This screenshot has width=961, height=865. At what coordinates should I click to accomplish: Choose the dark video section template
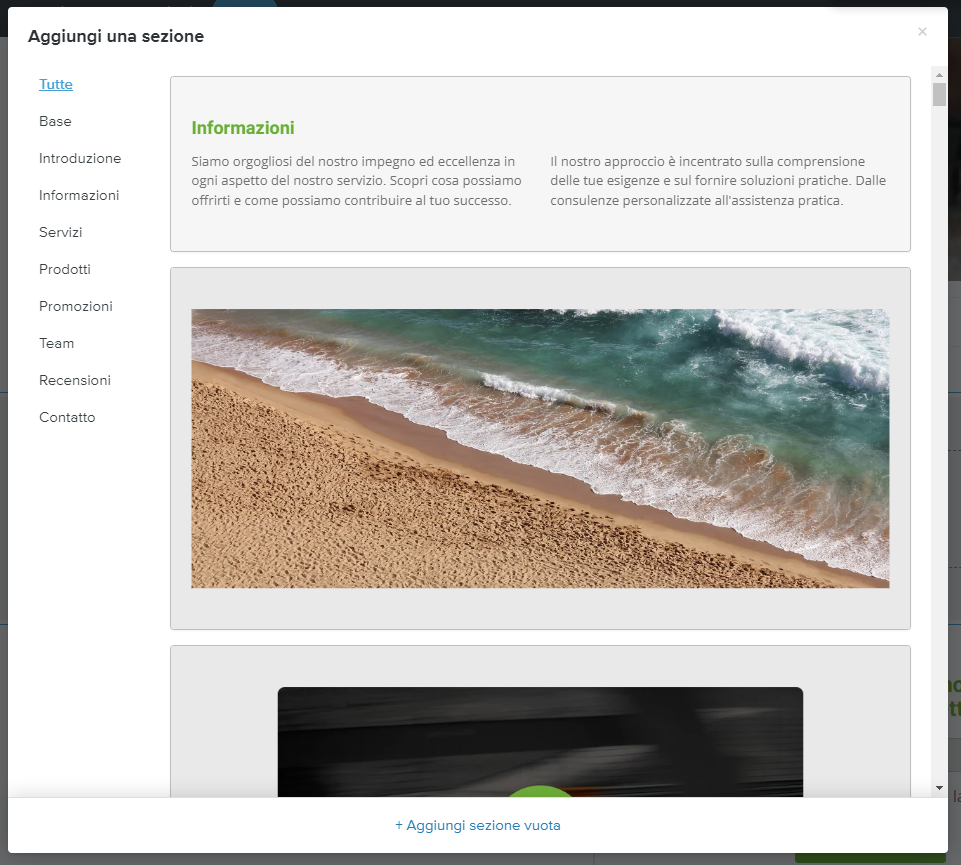pyautogui.click(x=540, y=721)
